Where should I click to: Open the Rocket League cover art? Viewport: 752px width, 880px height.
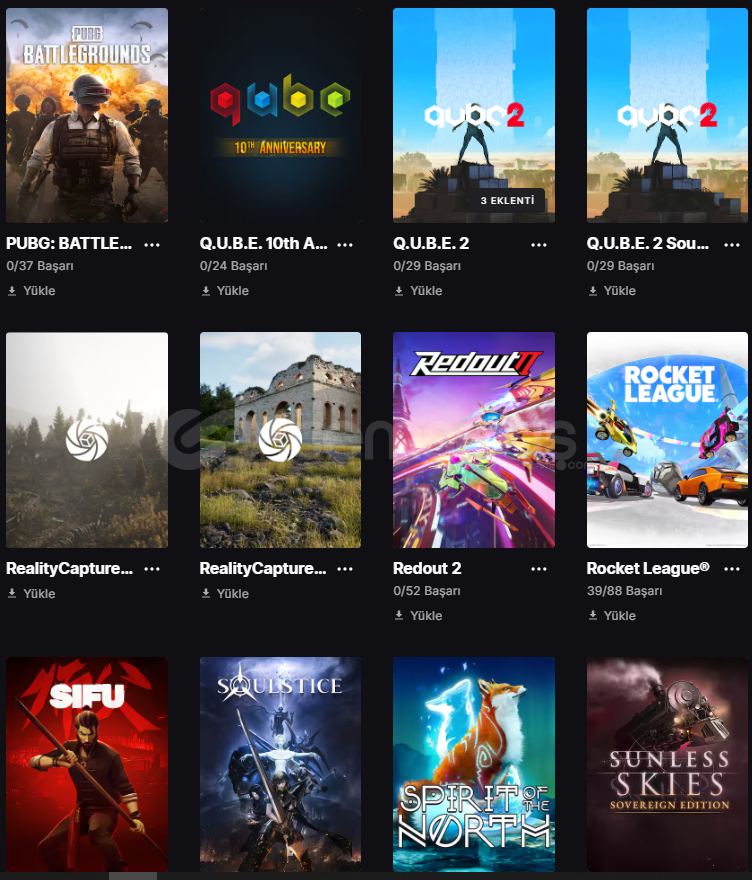click(667, 440)
